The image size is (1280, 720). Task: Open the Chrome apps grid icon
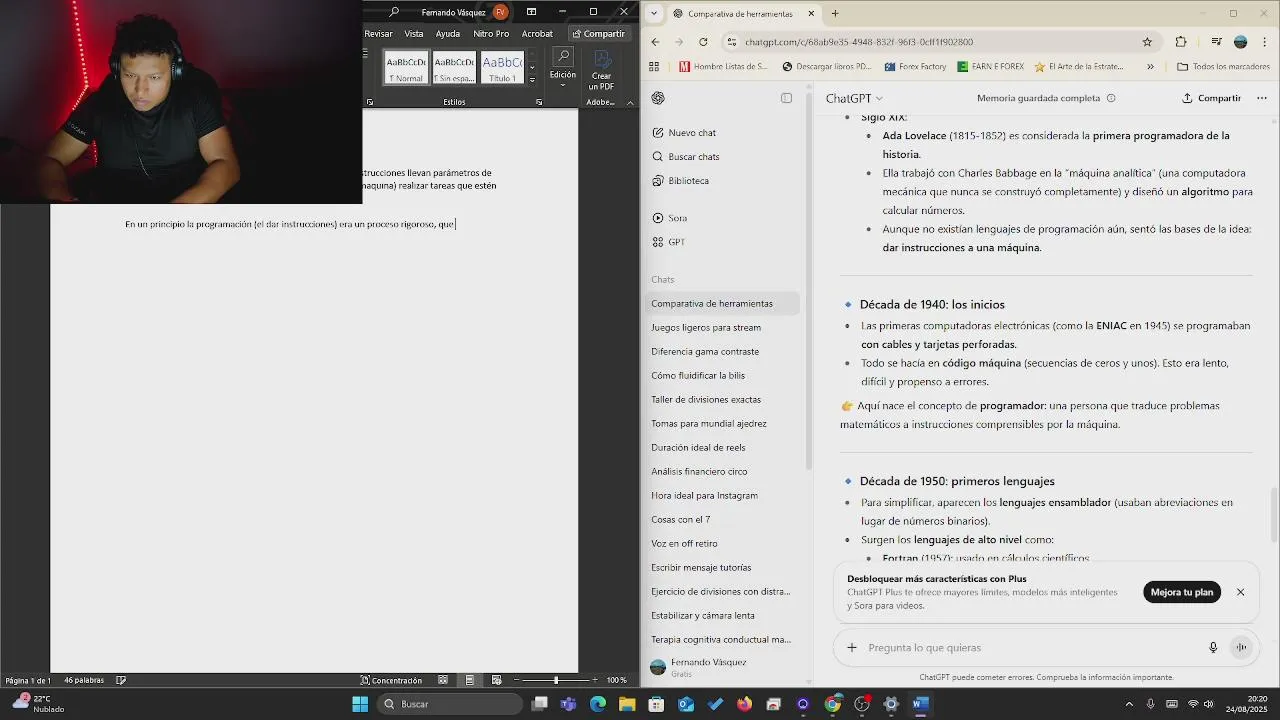coord(654,67)
